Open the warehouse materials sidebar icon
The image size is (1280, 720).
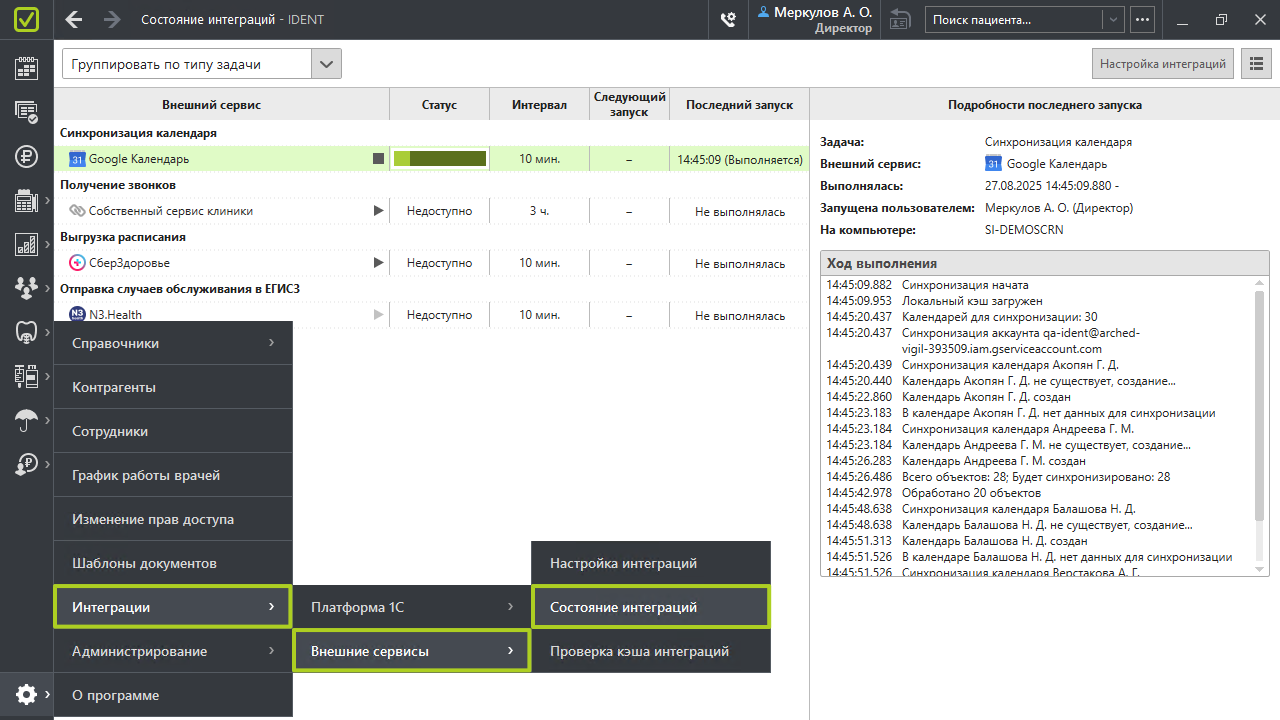[x=26, y=376]
